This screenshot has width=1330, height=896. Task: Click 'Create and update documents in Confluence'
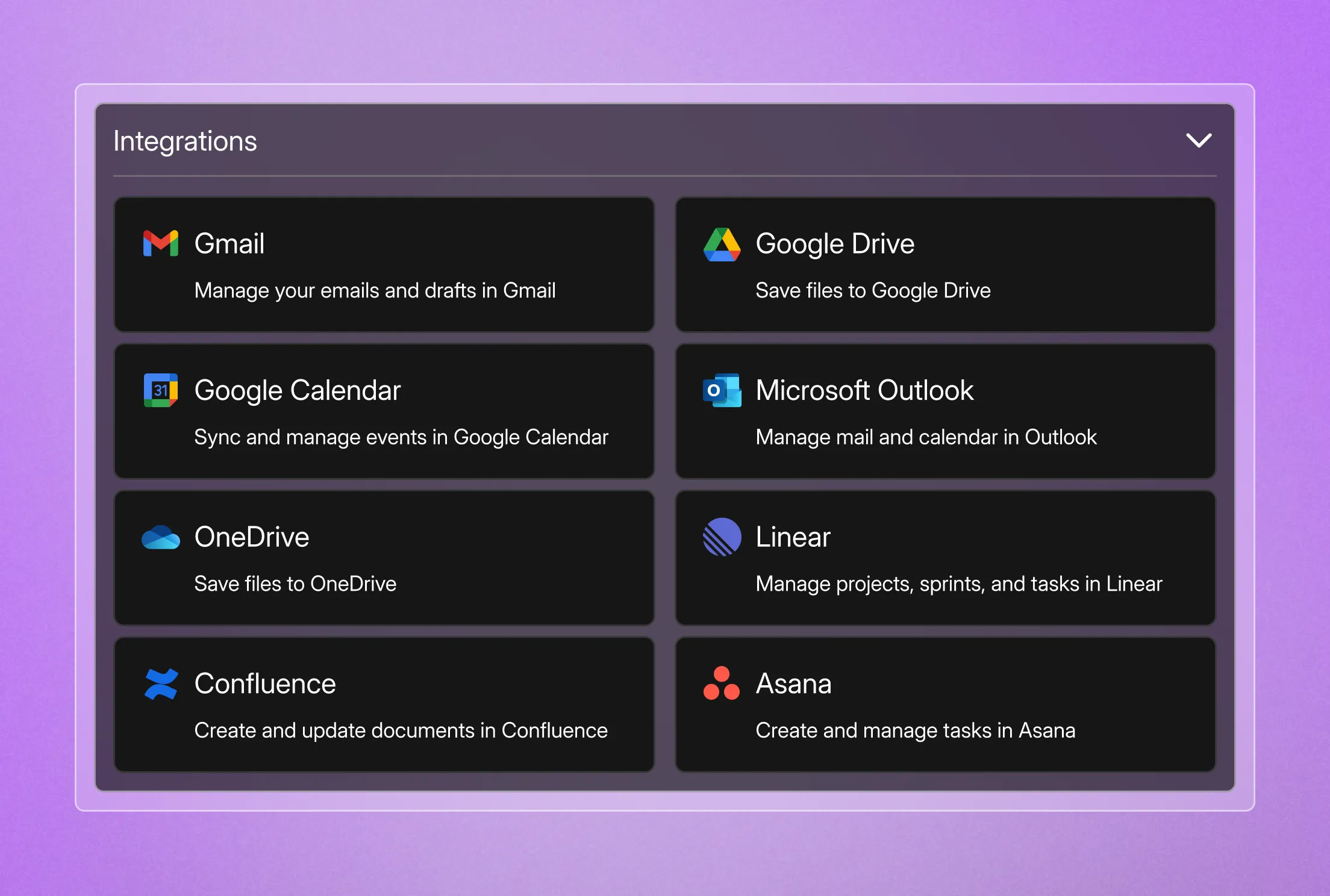click(401, 730)
